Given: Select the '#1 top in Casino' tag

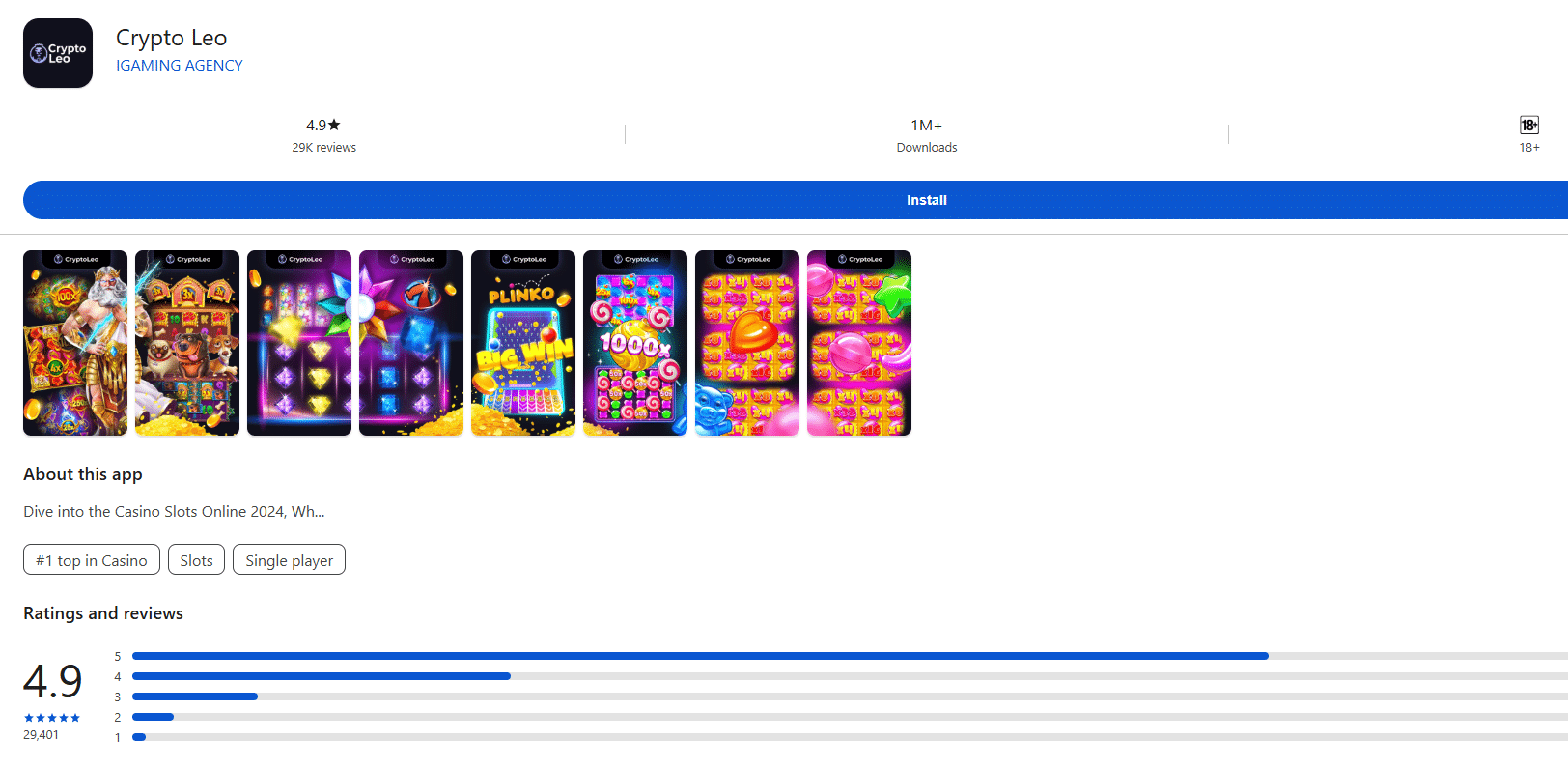Looking at the screenshot, I should point(92,560).
